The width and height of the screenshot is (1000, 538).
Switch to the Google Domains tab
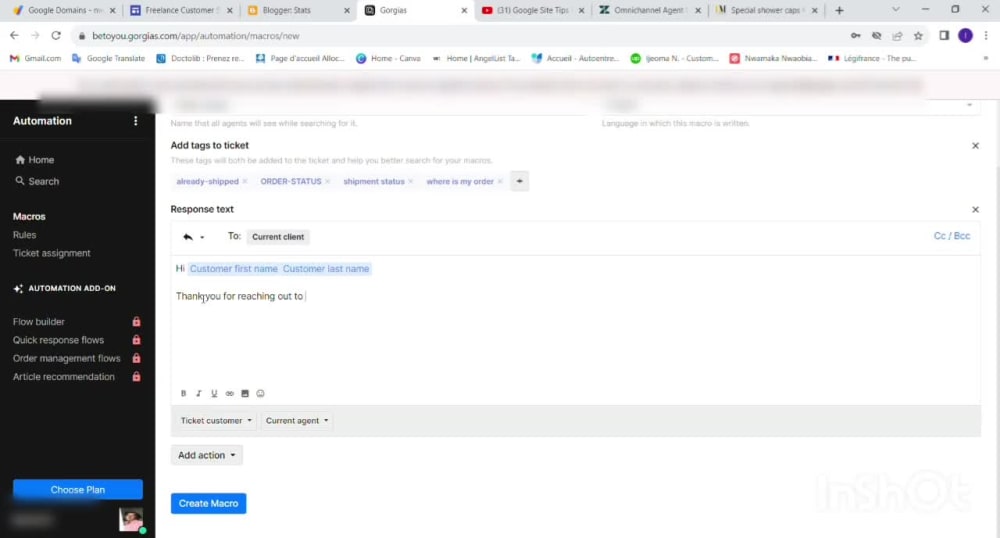(64, 10)
